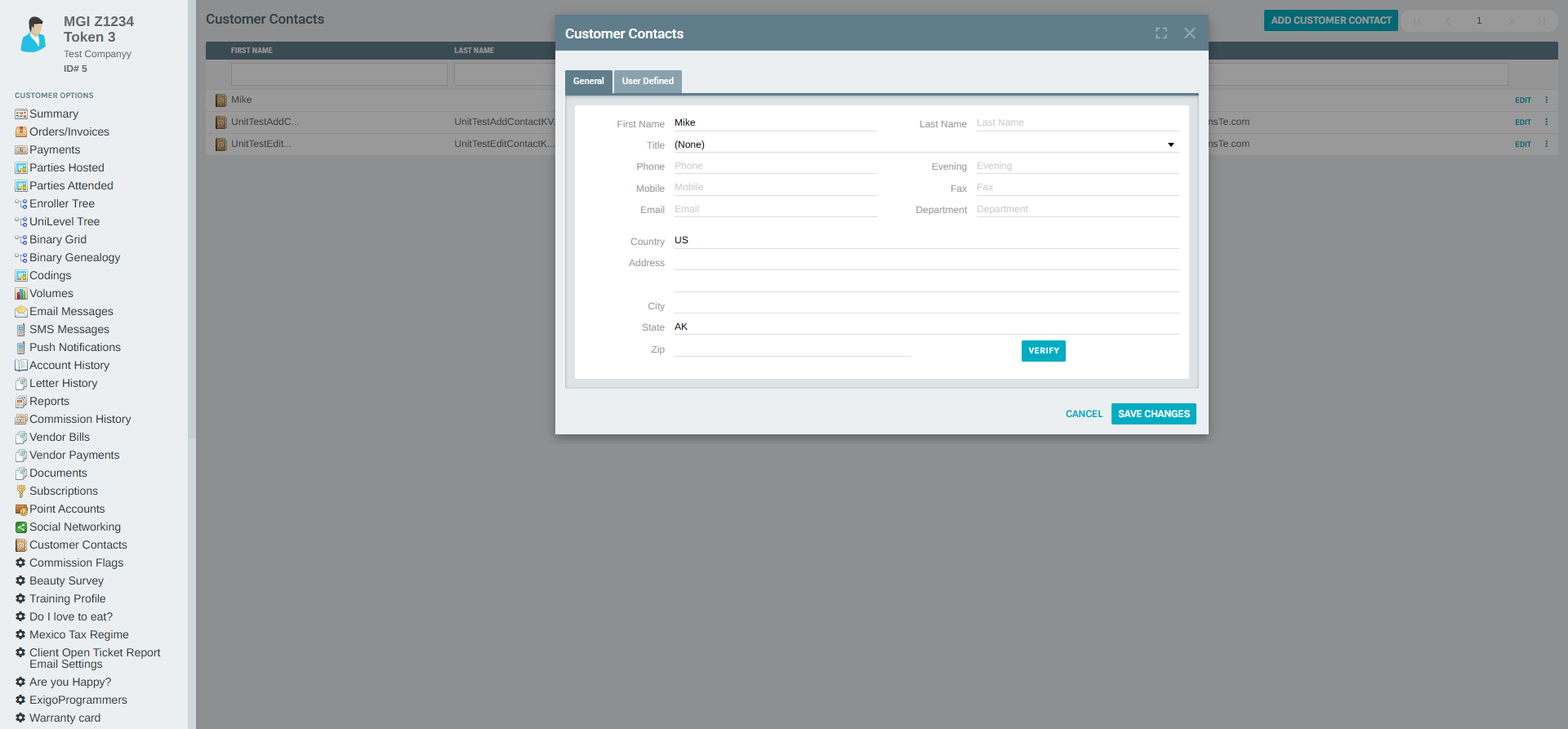The width and height of the screenshot is (1568, 729).
Task: Open the Title dropdown
Action: point(925,144)
